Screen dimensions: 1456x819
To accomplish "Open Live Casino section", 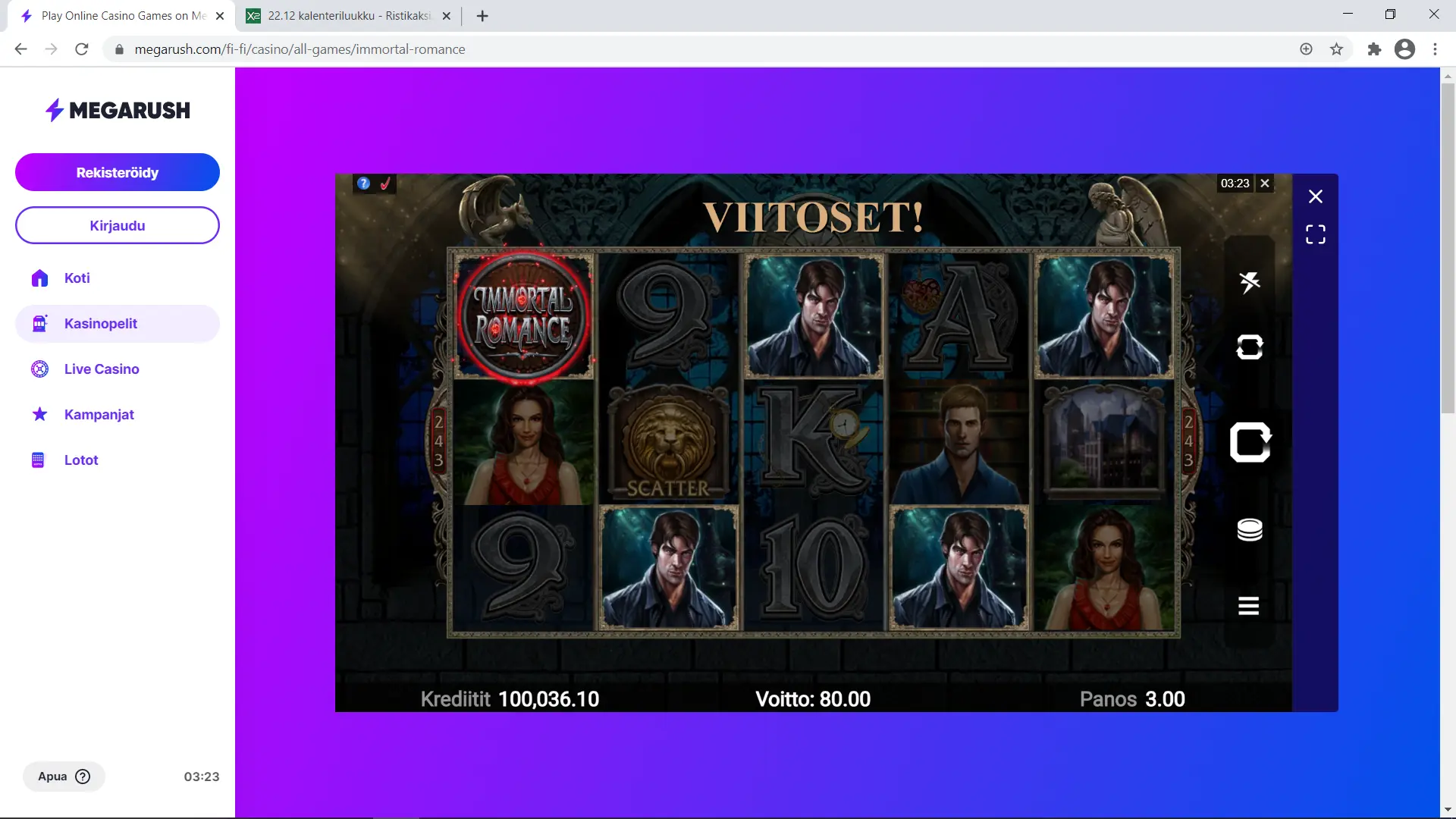I will pos(101,369).
